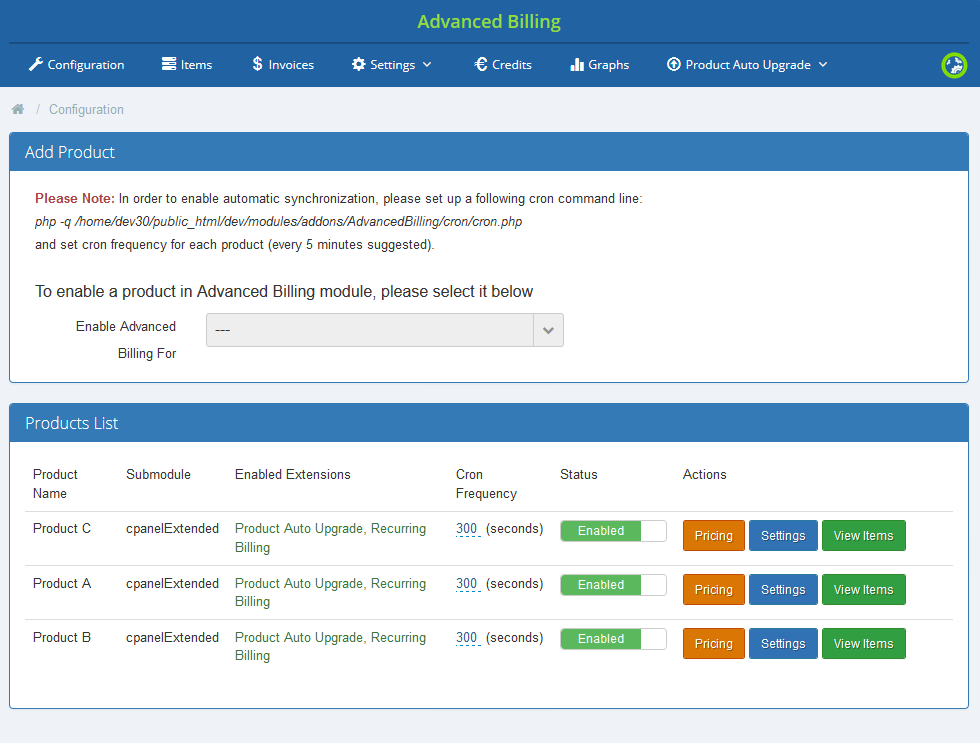Viewport: 980px width, 743px height.
Task: Click the select box chevron arrow
Action: pyautogui.click(x=548, y=330)
